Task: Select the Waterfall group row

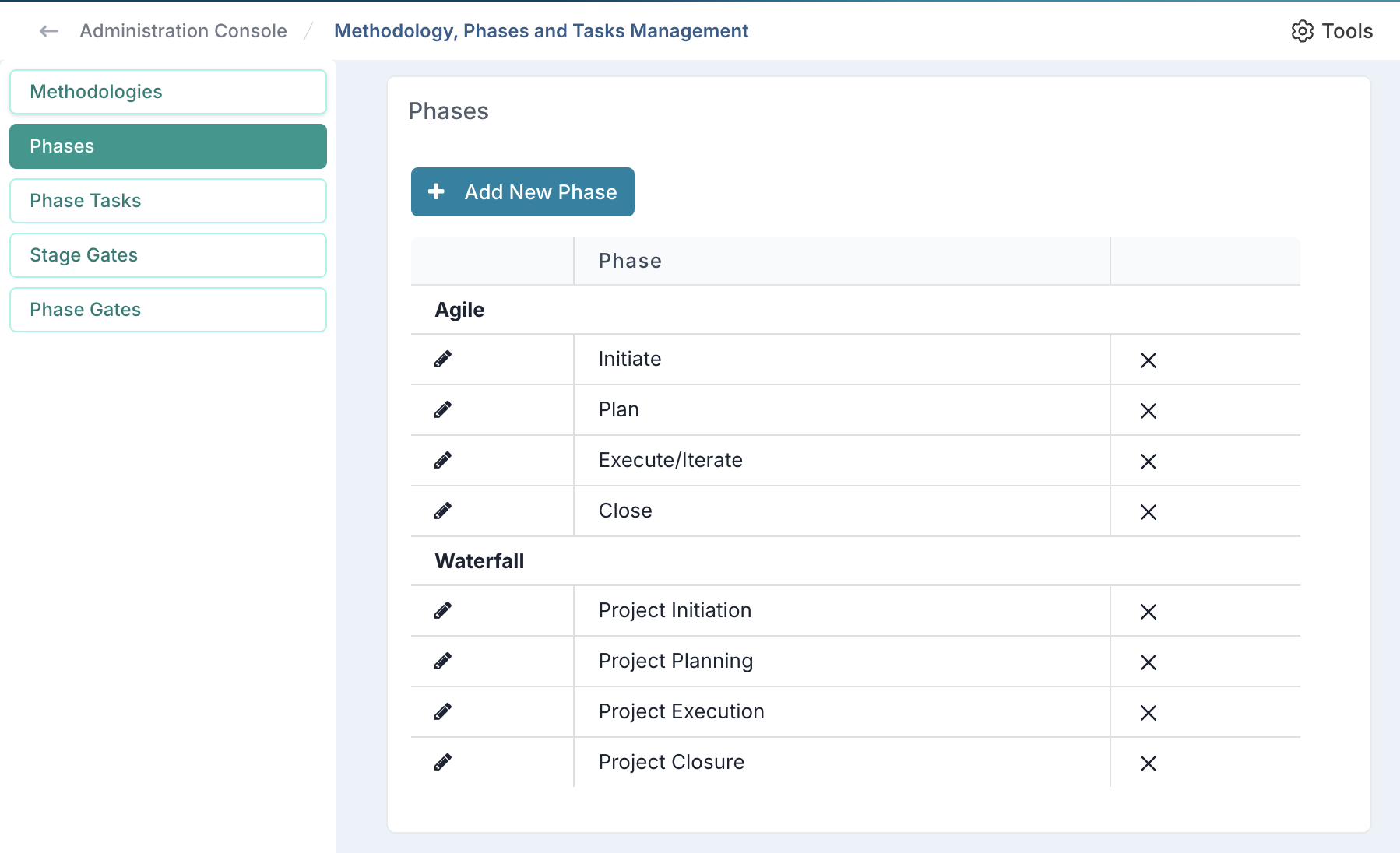Action: (x=480, y=561)
